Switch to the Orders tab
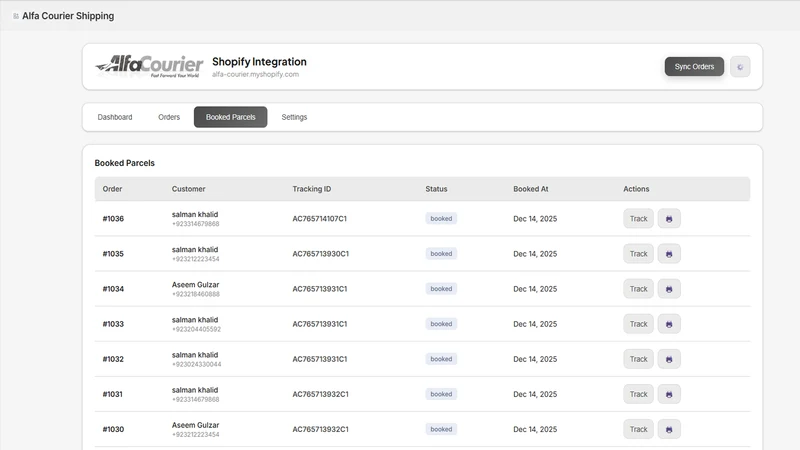 169,117
